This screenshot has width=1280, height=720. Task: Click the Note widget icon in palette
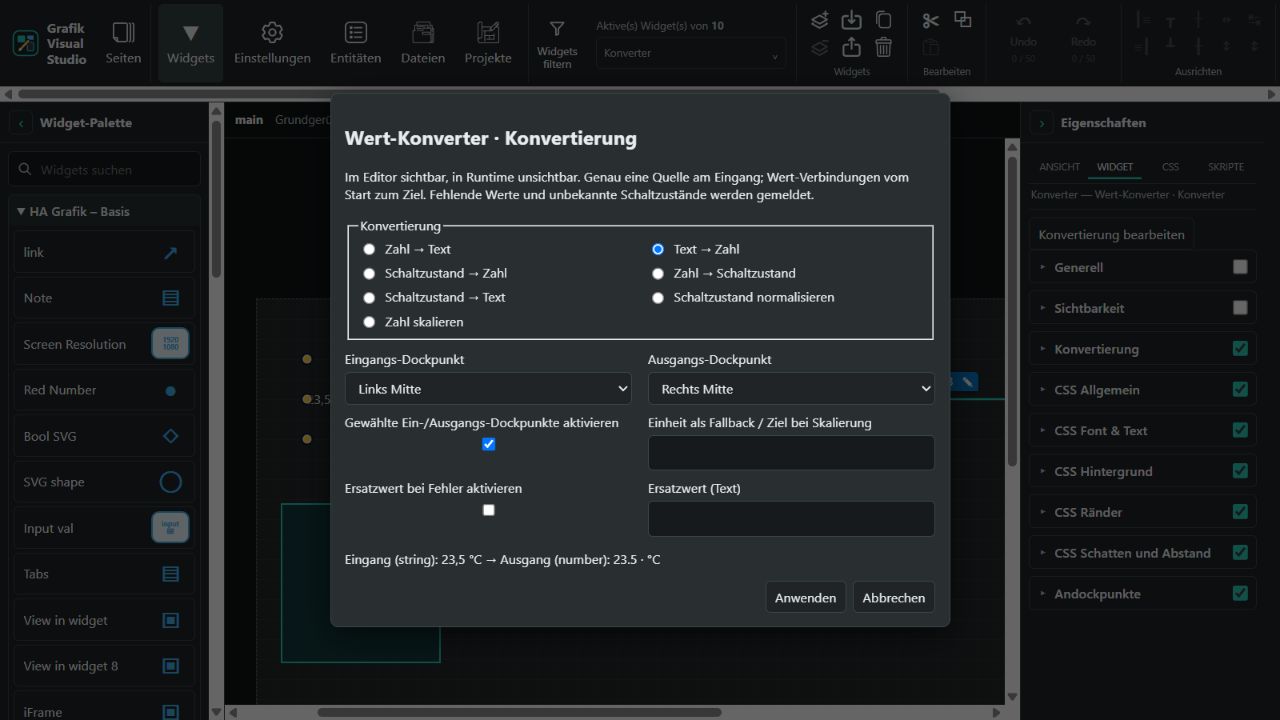pyautogui.click(x=171, y=298)
